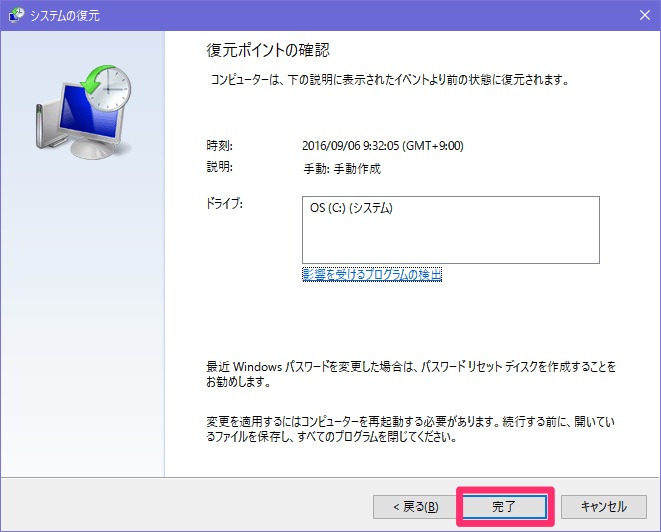Click the sentence beginning コンピューターは、下の説明
Screen dimensions: 661x532
(390, 79)
